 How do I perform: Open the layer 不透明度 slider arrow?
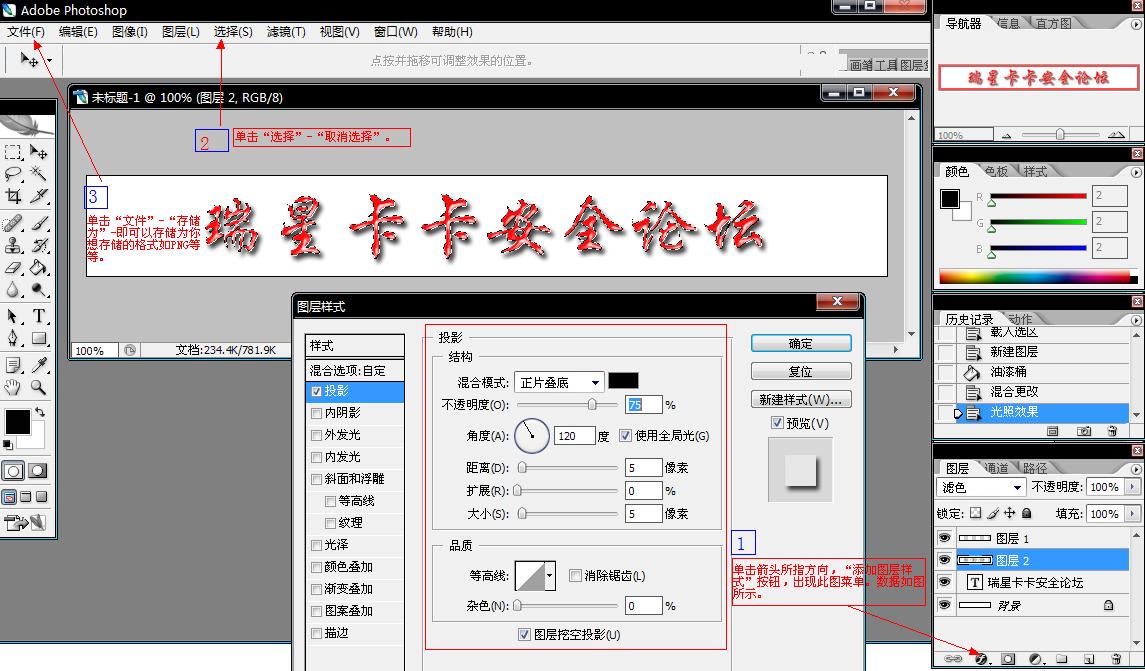(1133, 487)
